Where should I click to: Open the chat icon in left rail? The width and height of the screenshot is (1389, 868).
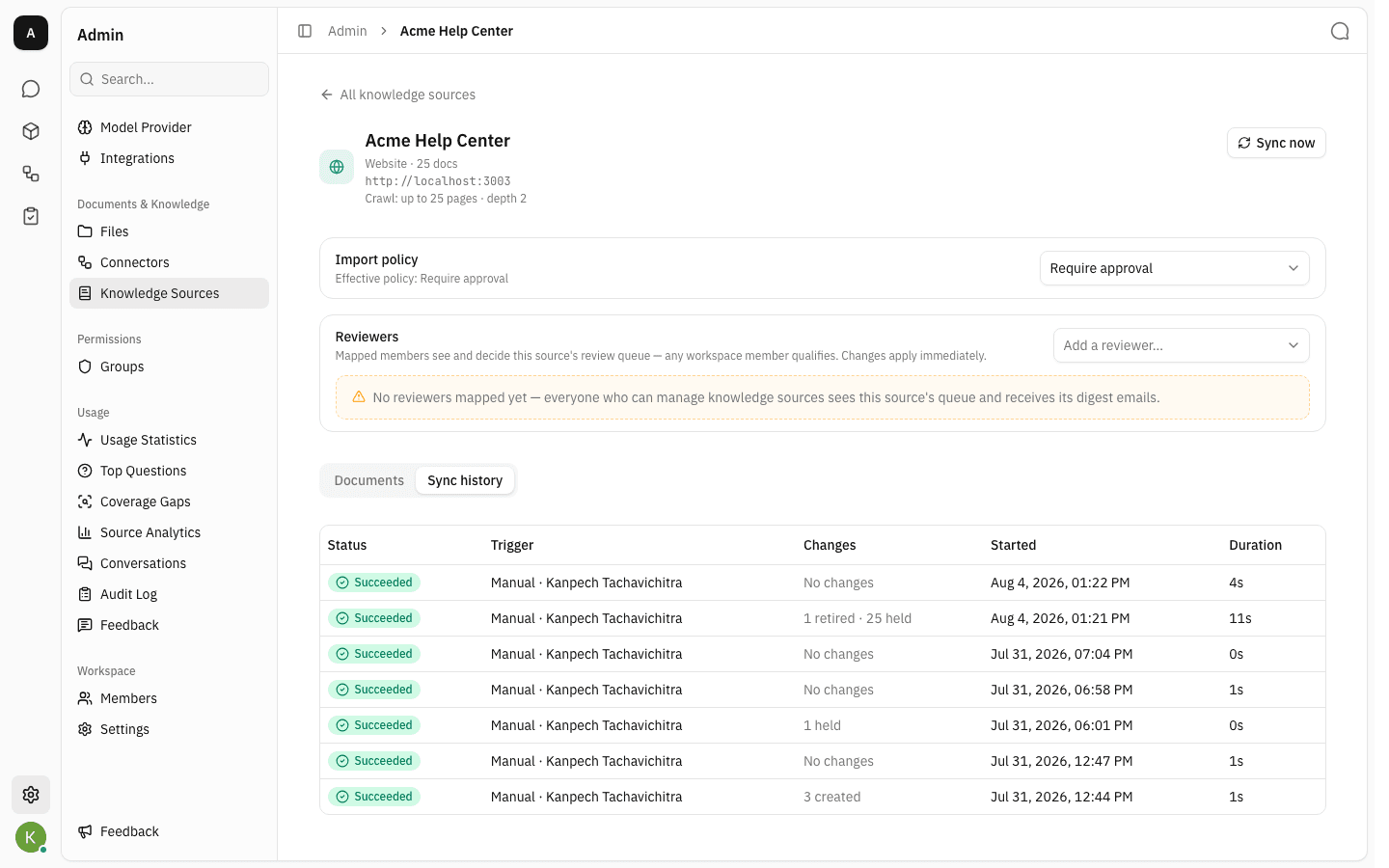tap(31, 89)
